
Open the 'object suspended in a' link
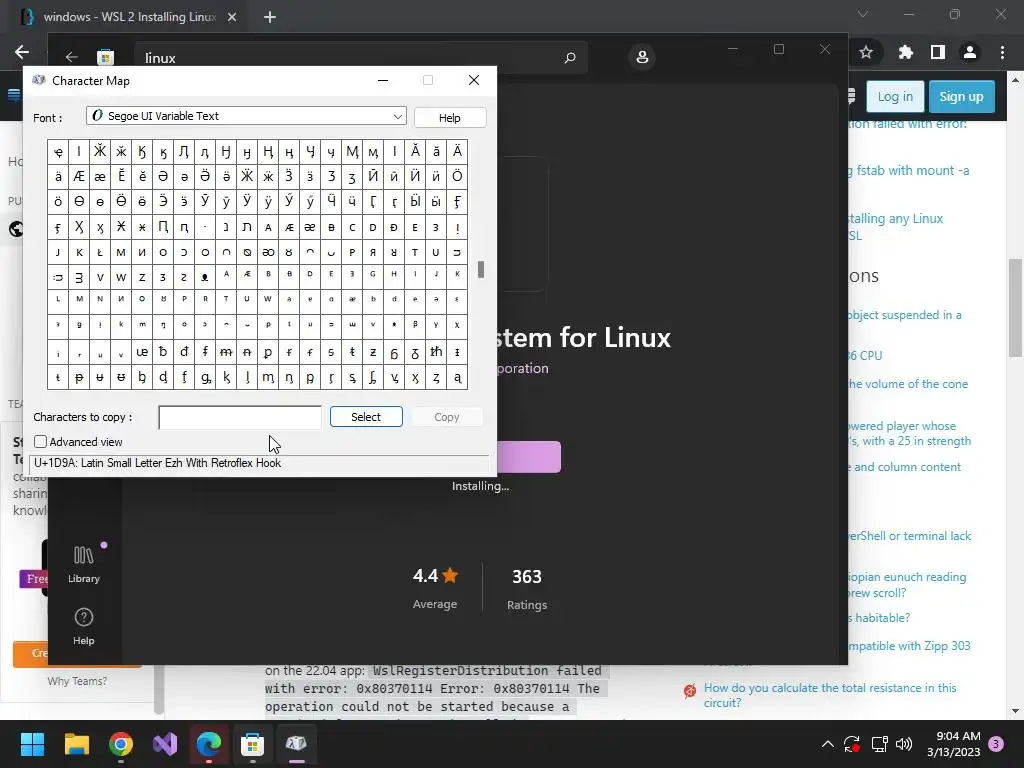tap(904, 315)
